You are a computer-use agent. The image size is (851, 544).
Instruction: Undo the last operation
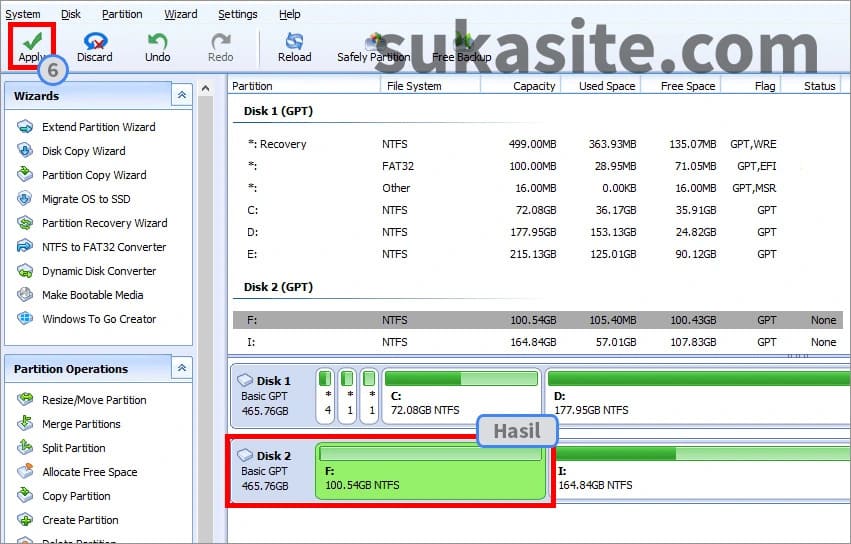(x=157, y=47)
